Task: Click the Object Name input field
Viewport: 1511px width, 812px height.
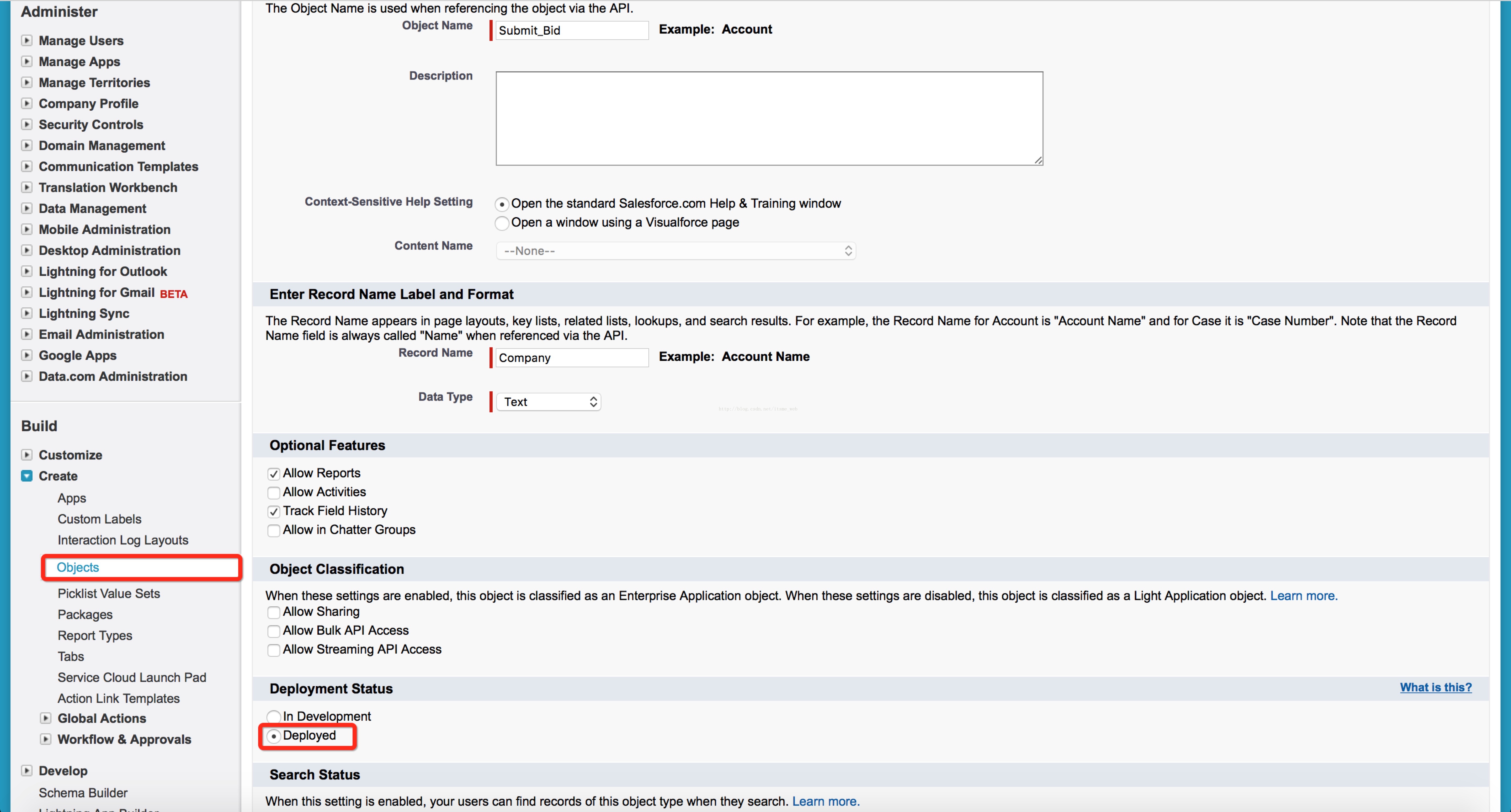Action: click(x=572, y=30)
